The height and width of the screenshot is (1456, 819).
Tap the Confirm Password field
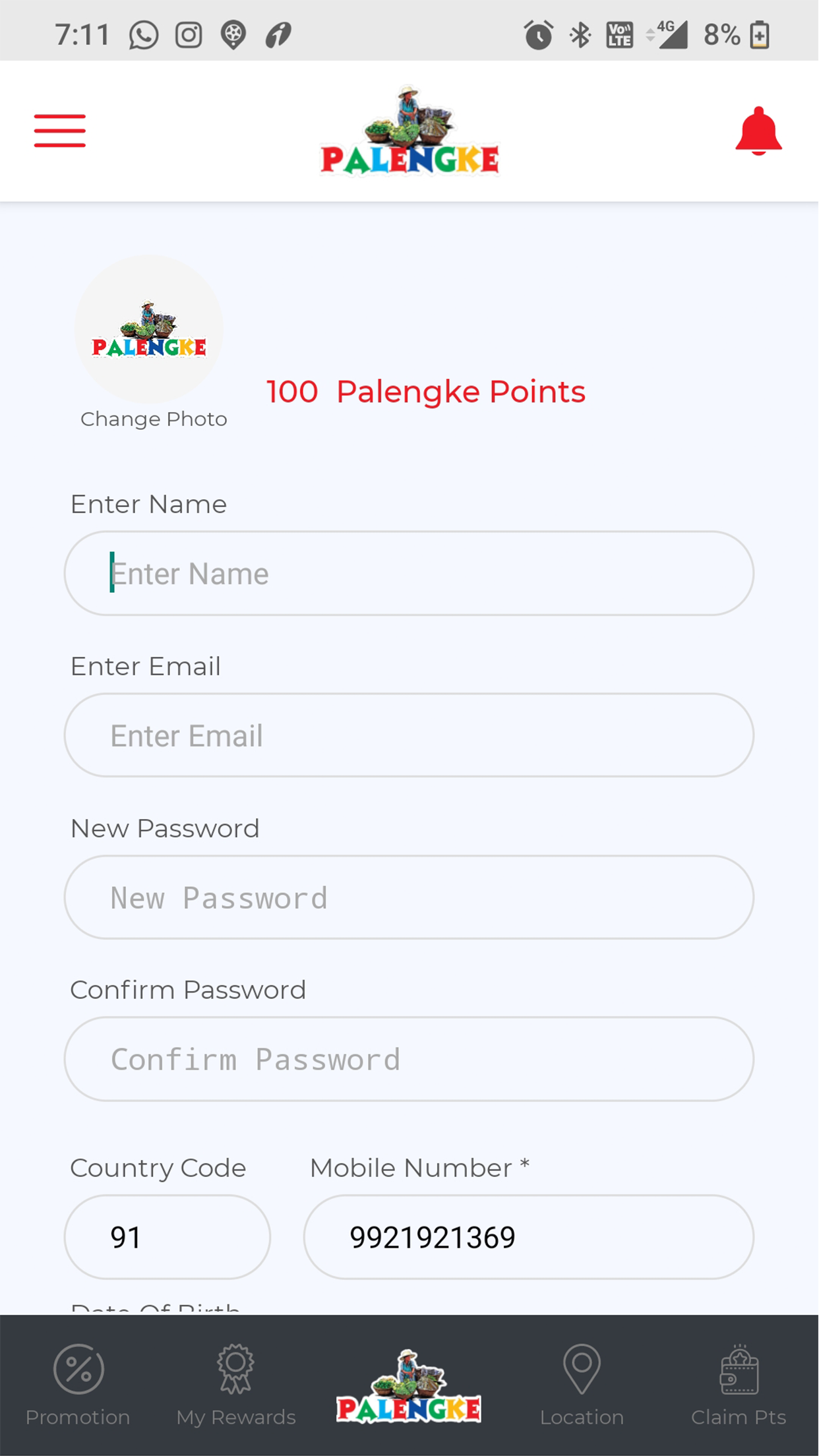(x=409, y=1059)
